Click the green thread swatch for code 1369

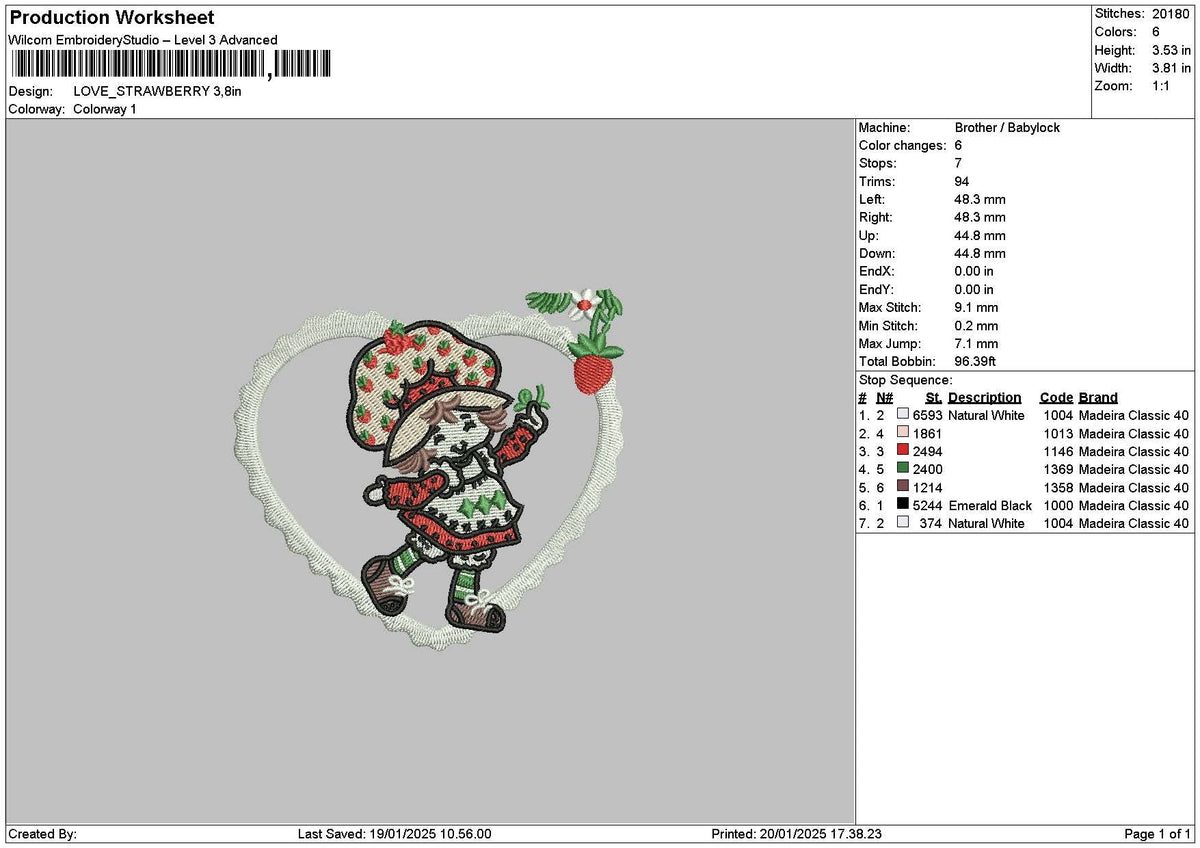pyautogui.click(x=903, y=469)
